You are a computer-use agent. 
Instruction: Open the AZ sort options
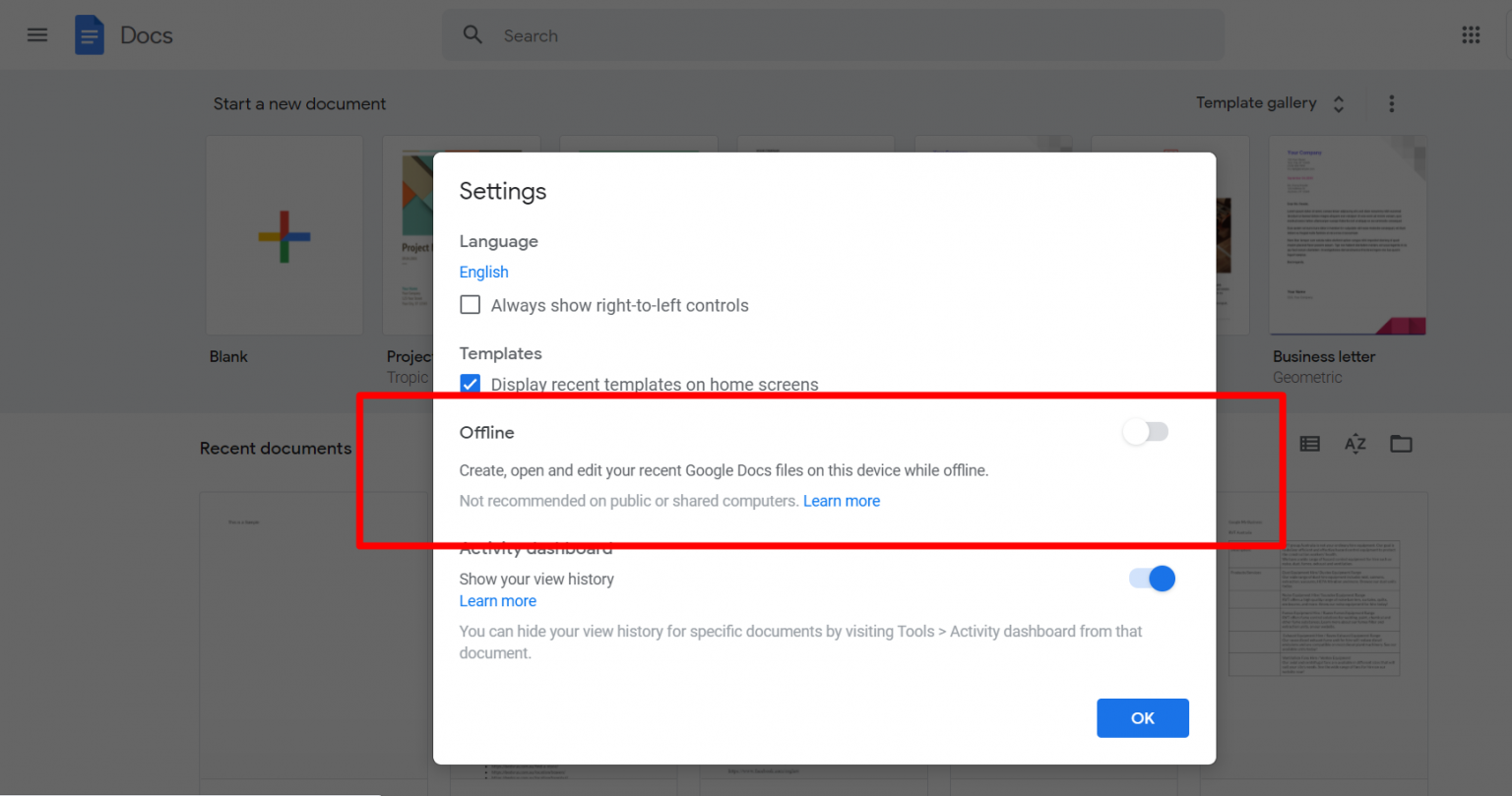1354,444
